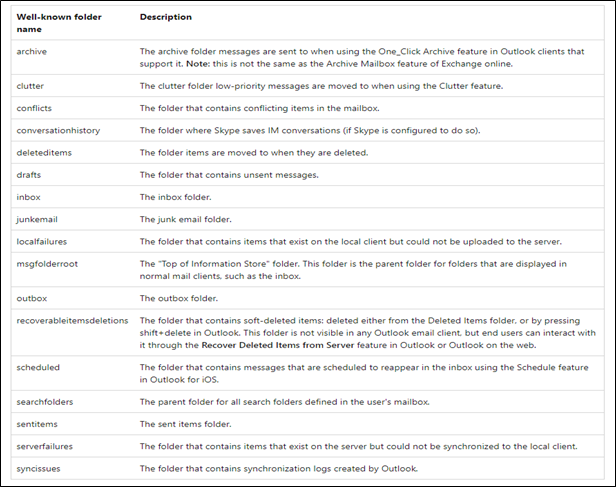
Task: Click the "drafts" folder name
Action: [x=31, y=174]
